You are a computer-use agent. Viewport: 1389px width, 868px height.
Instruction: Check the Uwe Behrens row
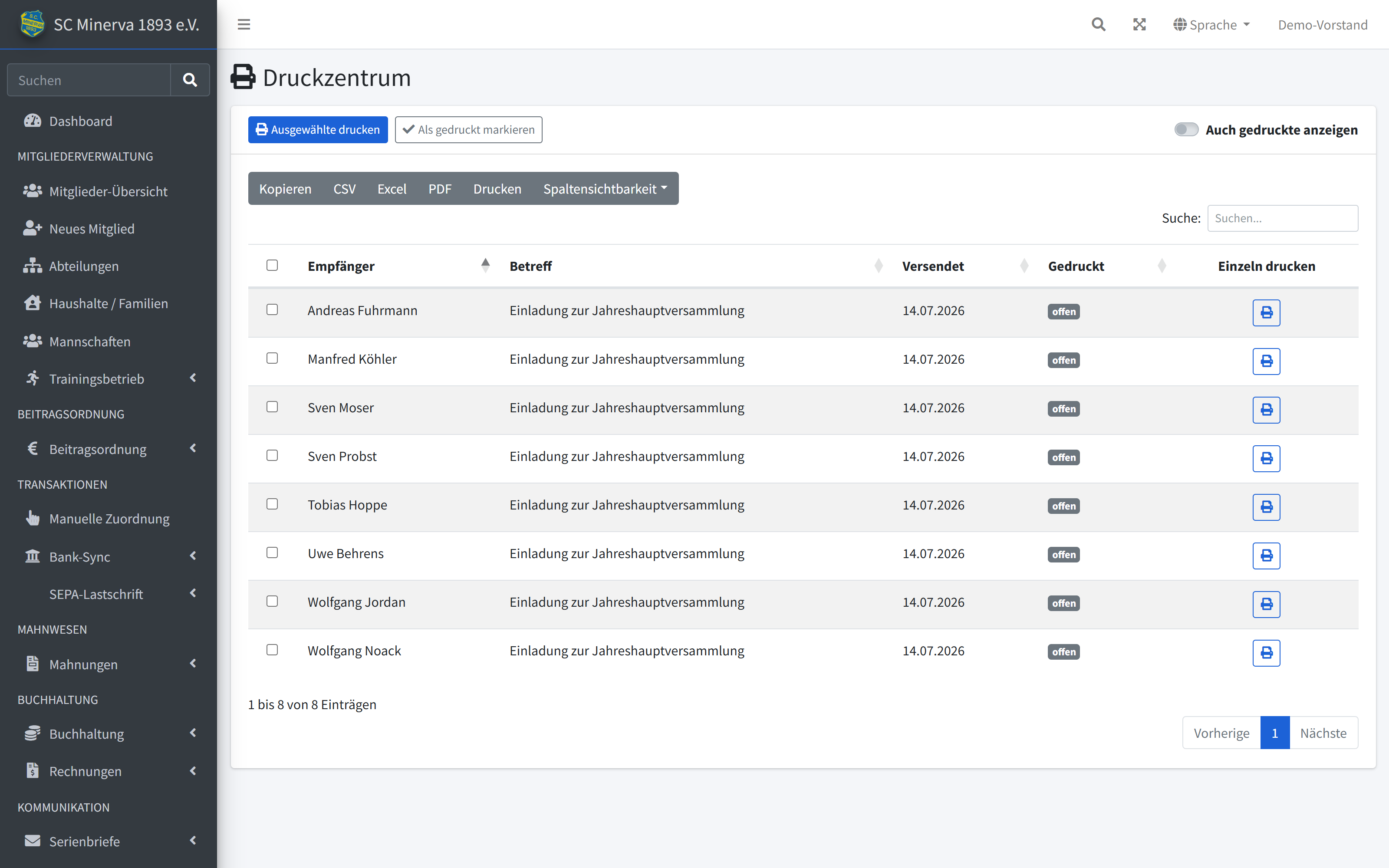coord(272,552)
